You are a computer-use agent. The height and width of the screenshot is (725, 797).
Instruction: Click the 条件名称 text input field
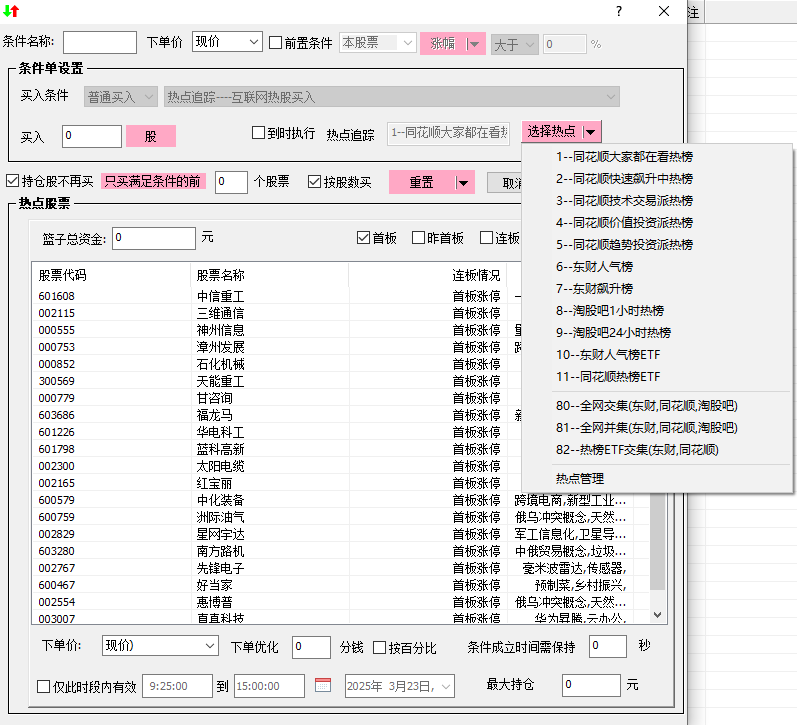(x=100, y=42)
